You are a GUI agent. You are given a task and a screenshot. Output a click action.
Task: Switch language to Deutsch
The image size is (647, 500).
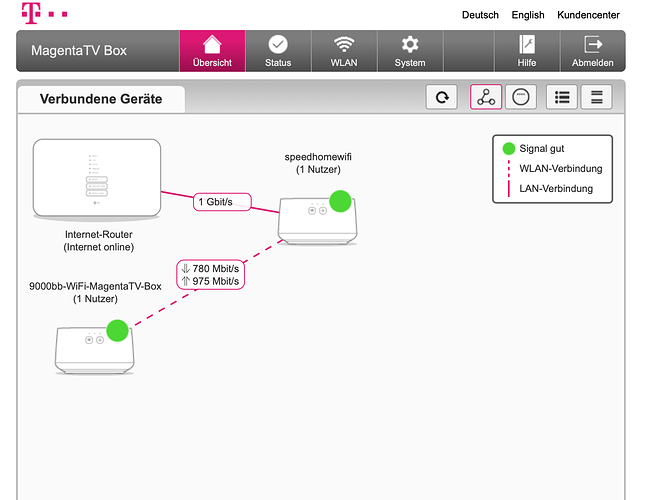point(480,15)
